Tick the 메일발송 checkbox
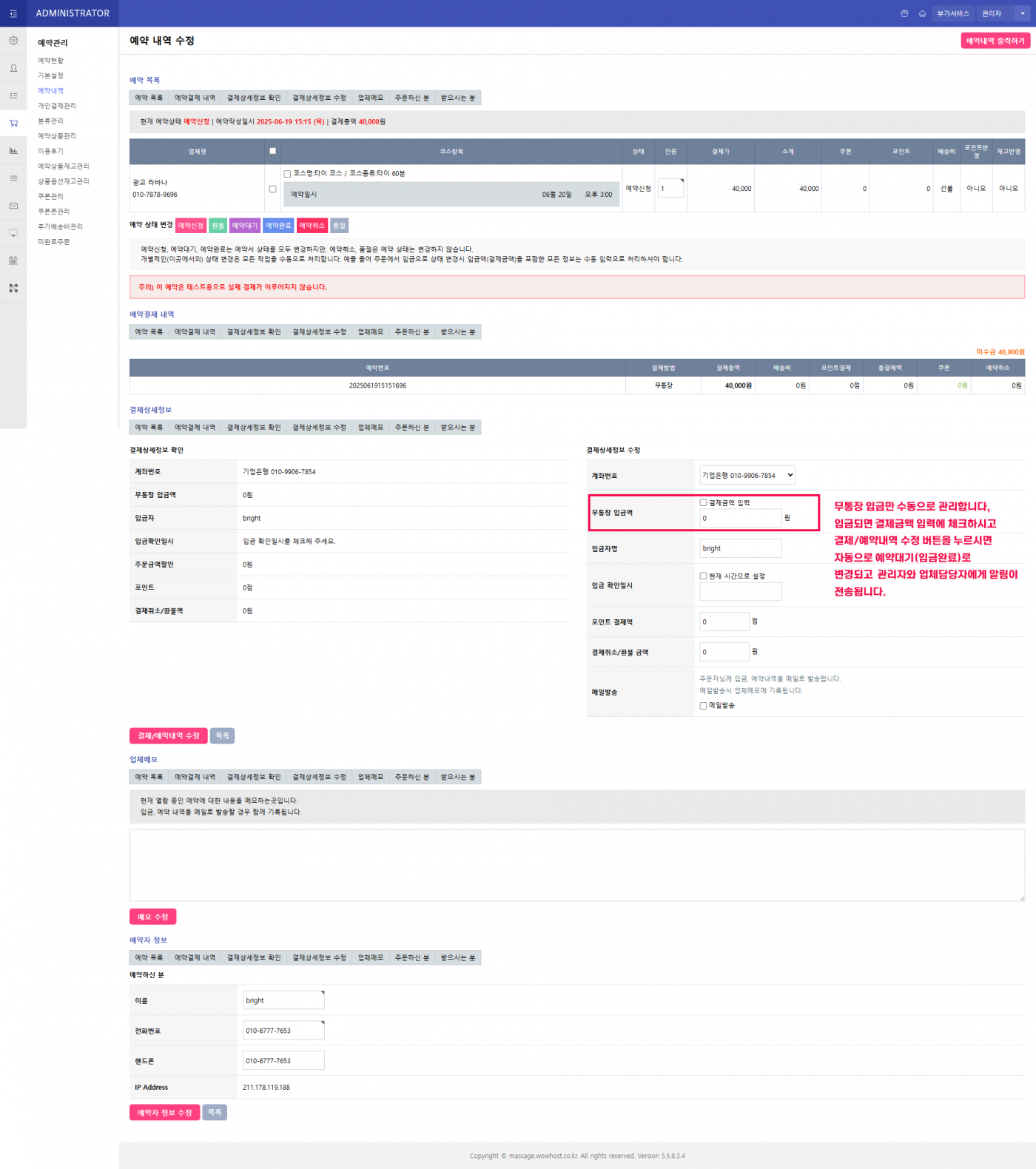 (703, 706)
